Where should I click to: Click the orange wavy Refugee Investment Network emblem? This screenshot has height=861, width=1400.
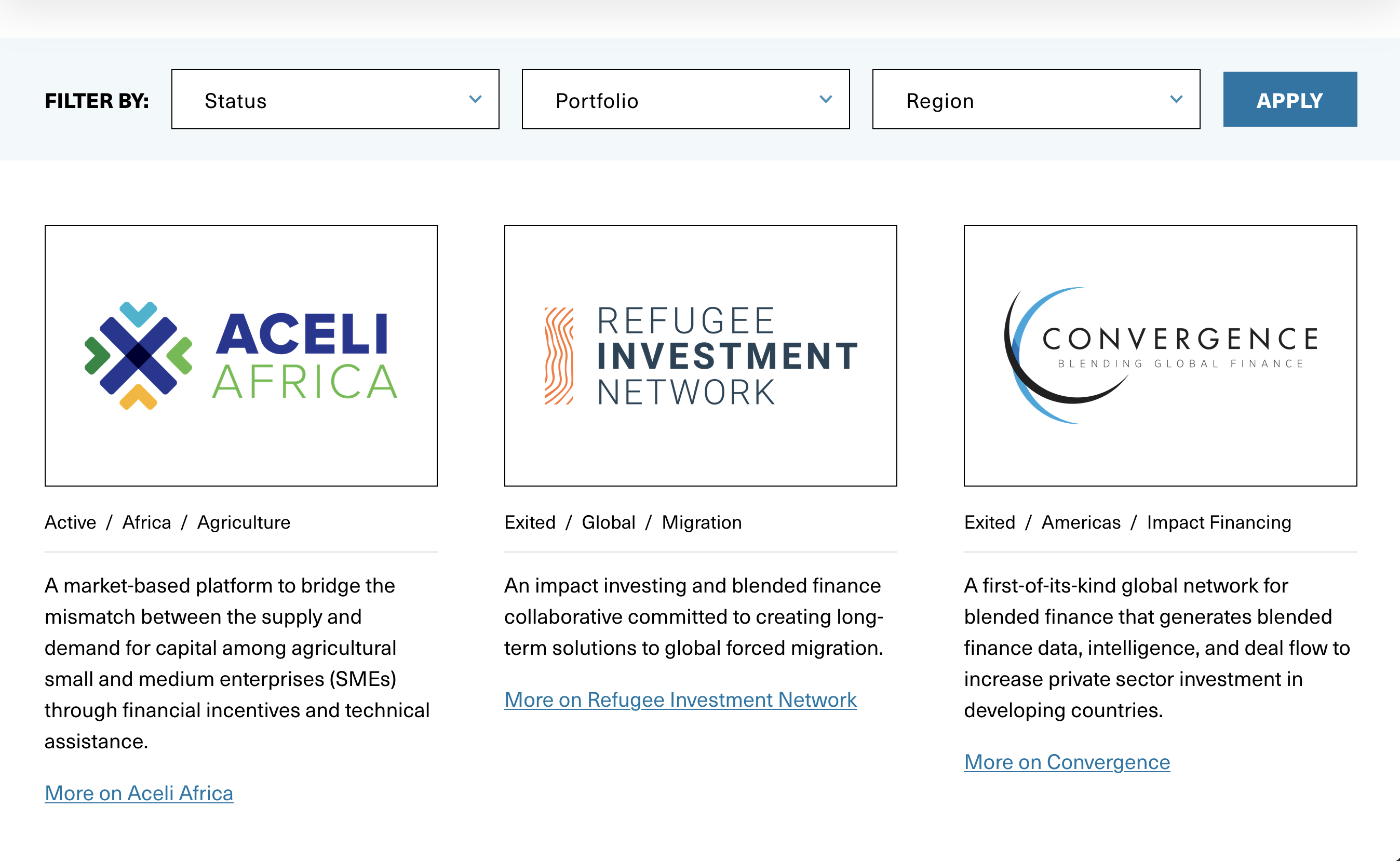point(559,356)
